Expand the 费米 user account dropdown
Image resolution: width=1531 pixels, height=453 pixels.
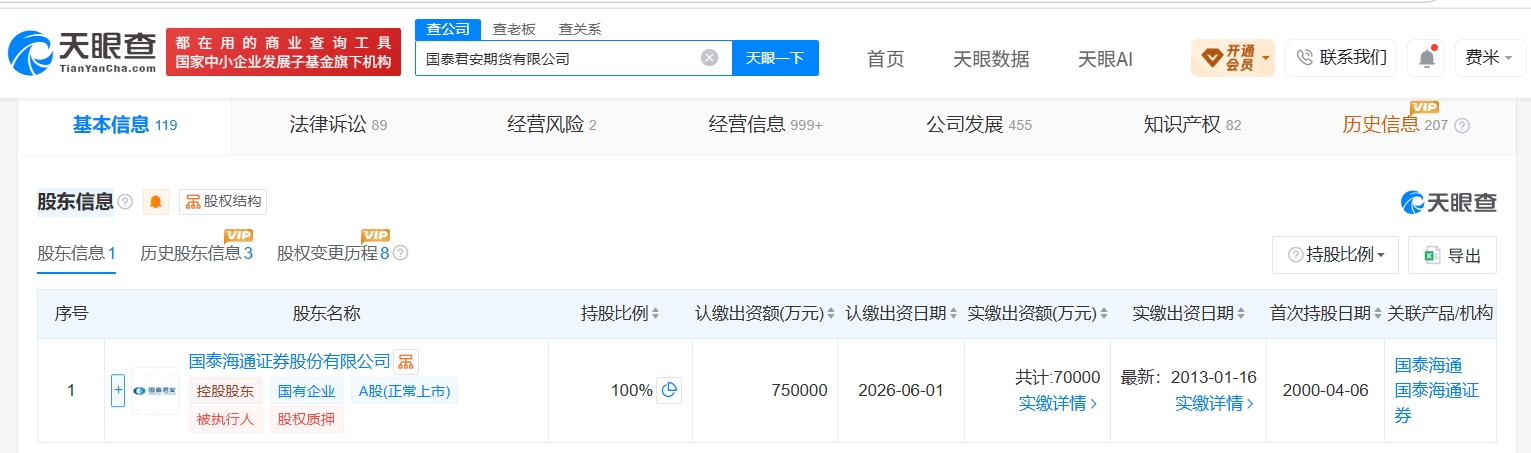pos(1488,58)
